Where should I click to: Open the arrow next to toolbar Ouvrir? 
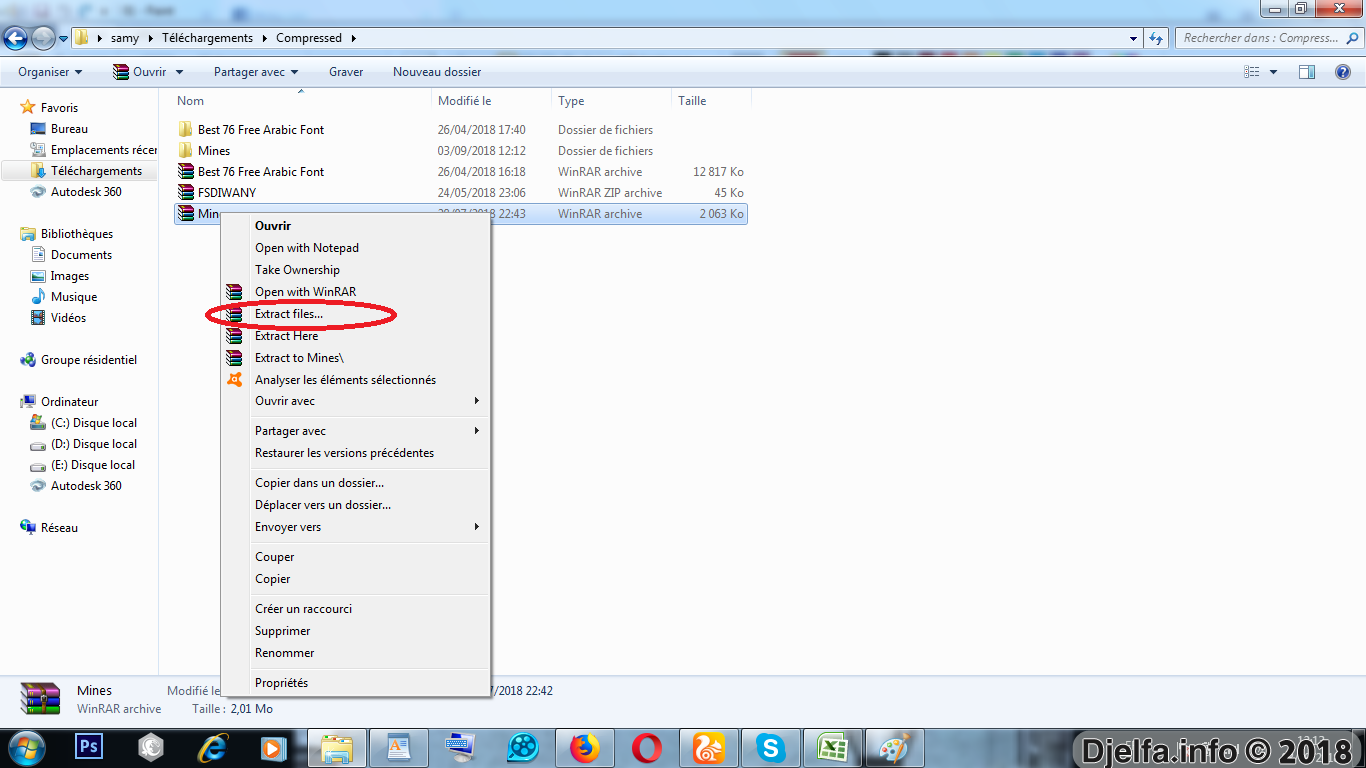(x=179, y=72)
